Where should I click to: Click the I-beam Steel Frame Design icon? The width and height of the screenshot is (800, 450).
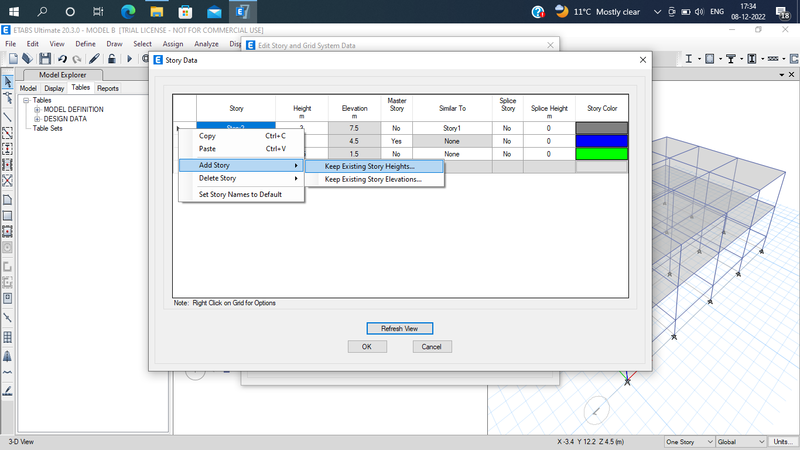(688, 59)
